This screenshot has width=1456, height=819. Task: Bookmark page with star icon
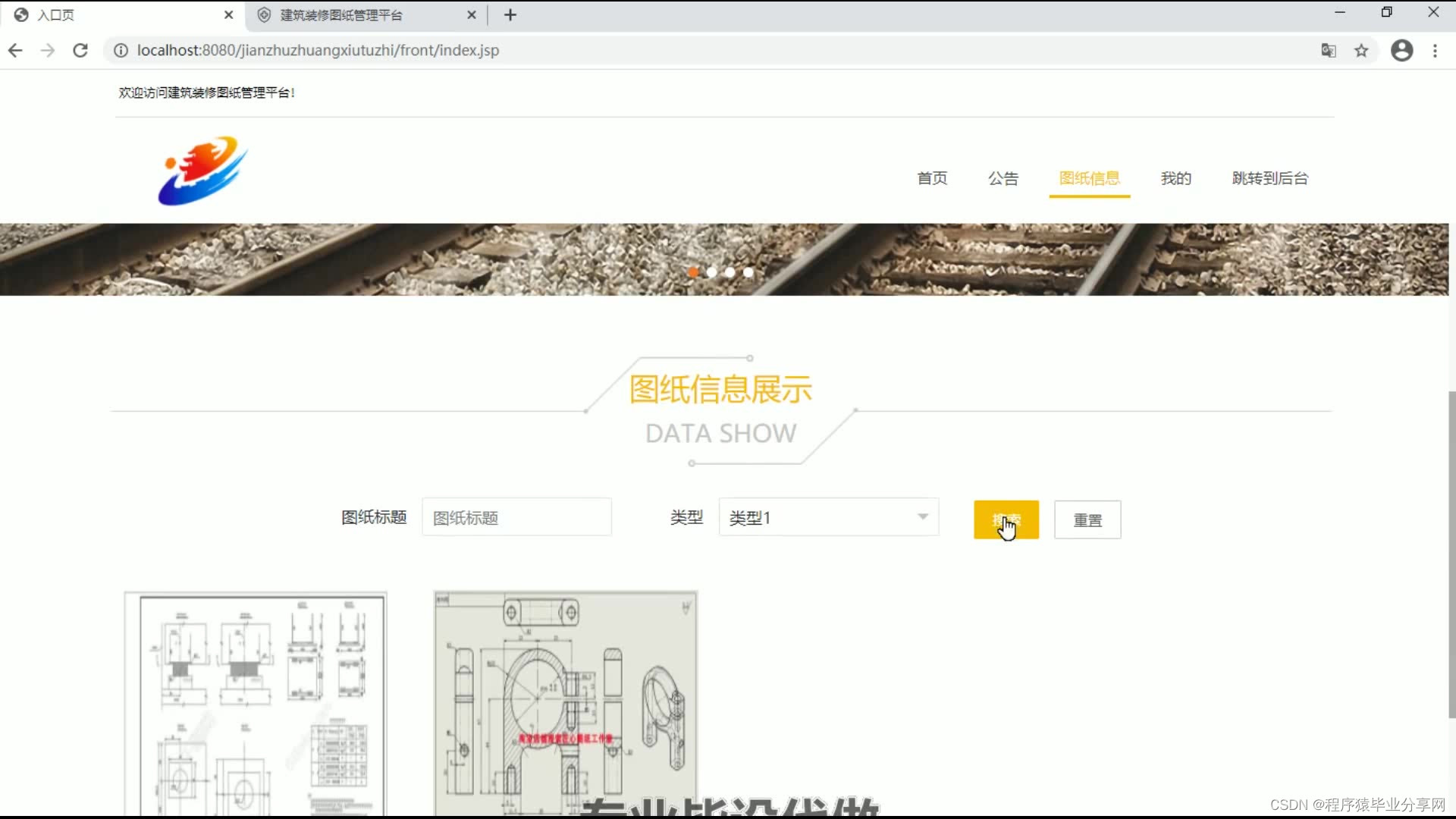coord(1361,51)
